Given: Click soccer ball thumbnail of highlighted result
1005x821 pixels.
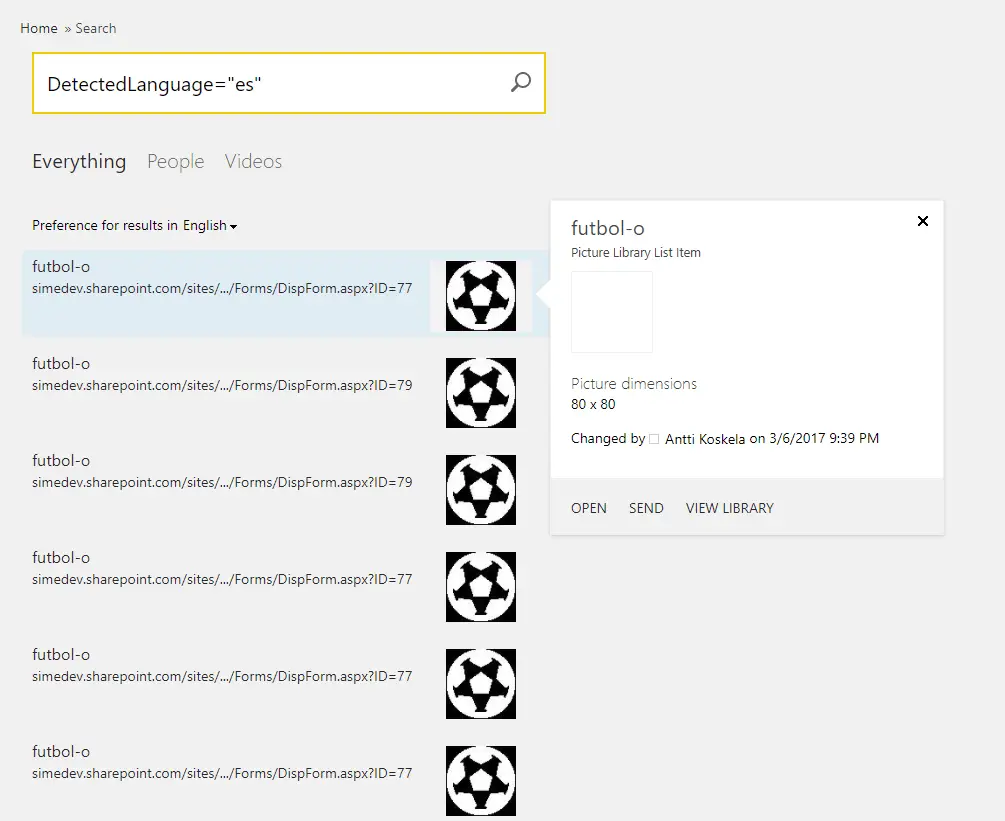Looking at the screenshot, I should [x=481, y=296].
